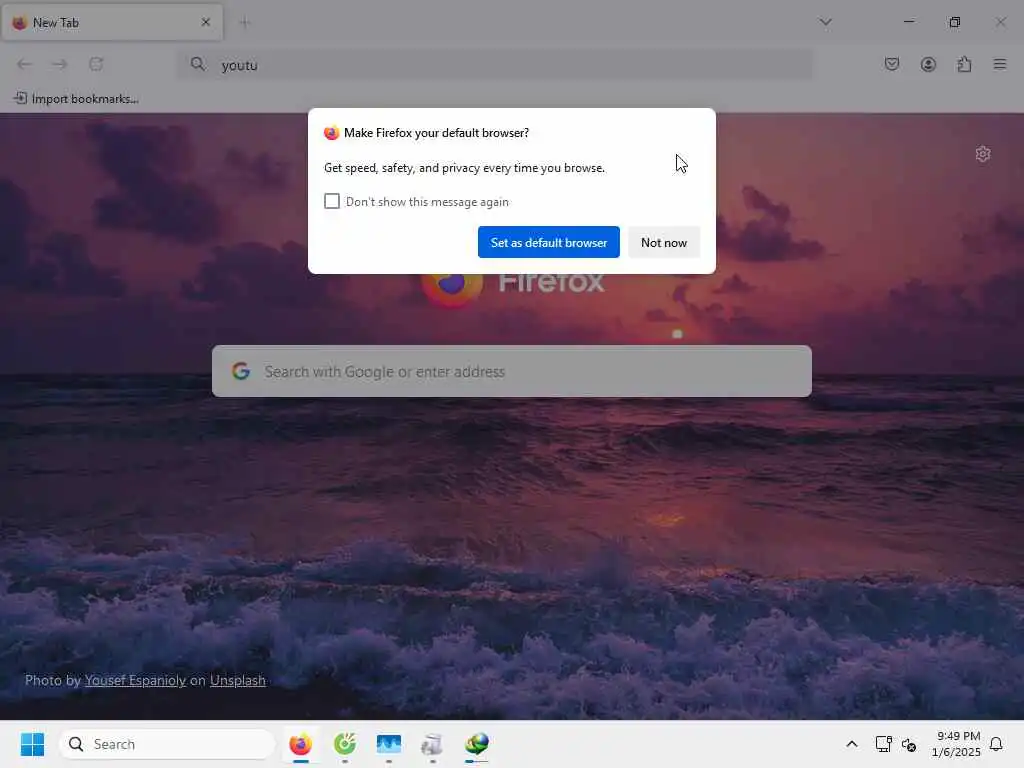Open the globe download manager taskbar app

click(477, 744)
